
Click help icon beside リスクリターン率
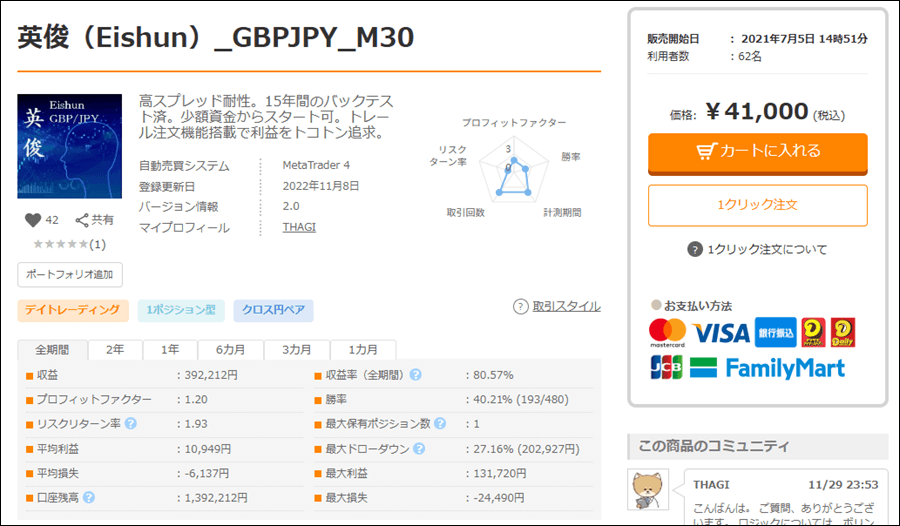(x=131, y=424)
